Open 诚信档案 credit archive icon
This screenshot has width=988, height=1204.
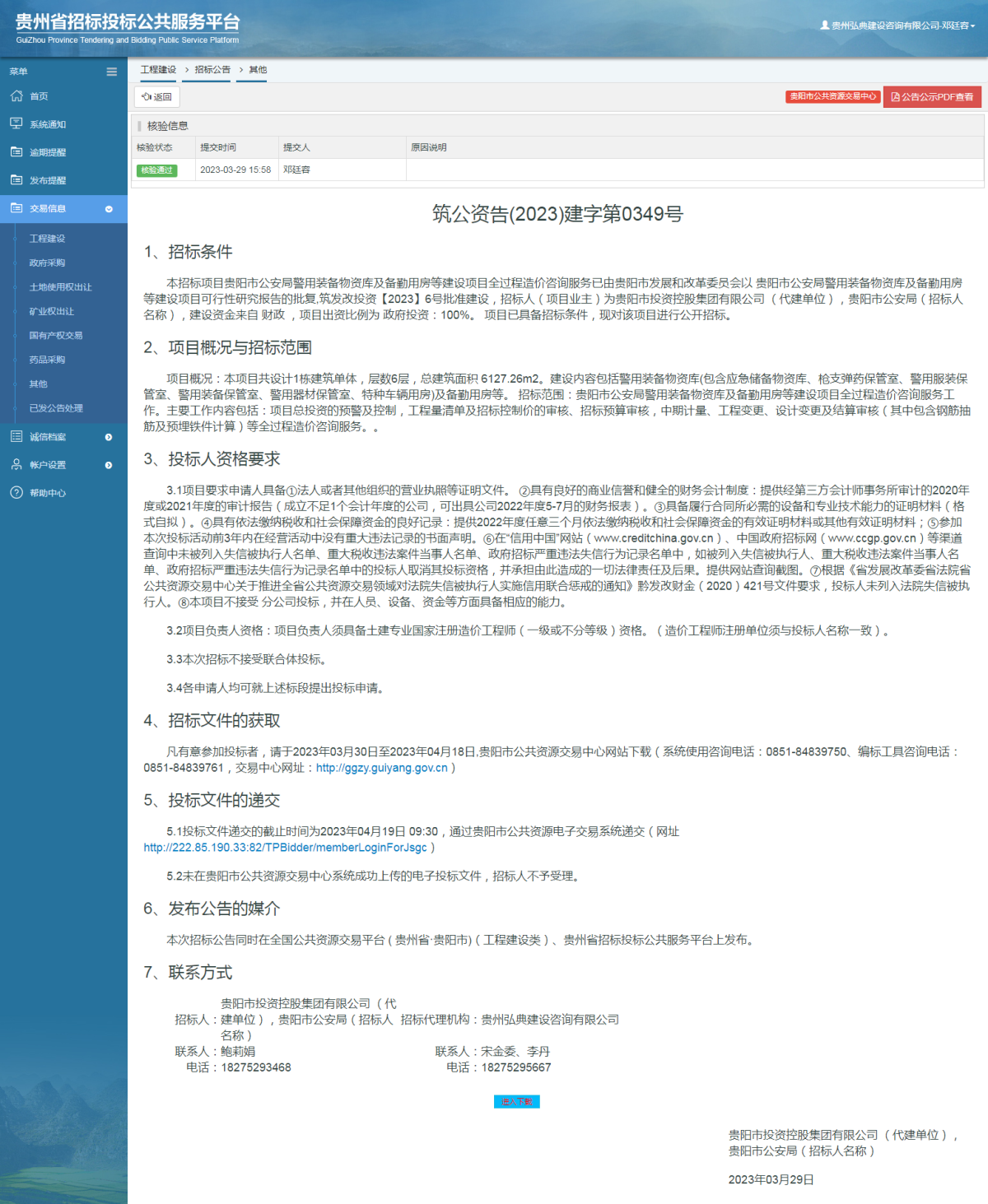click(x=16, y=436)
